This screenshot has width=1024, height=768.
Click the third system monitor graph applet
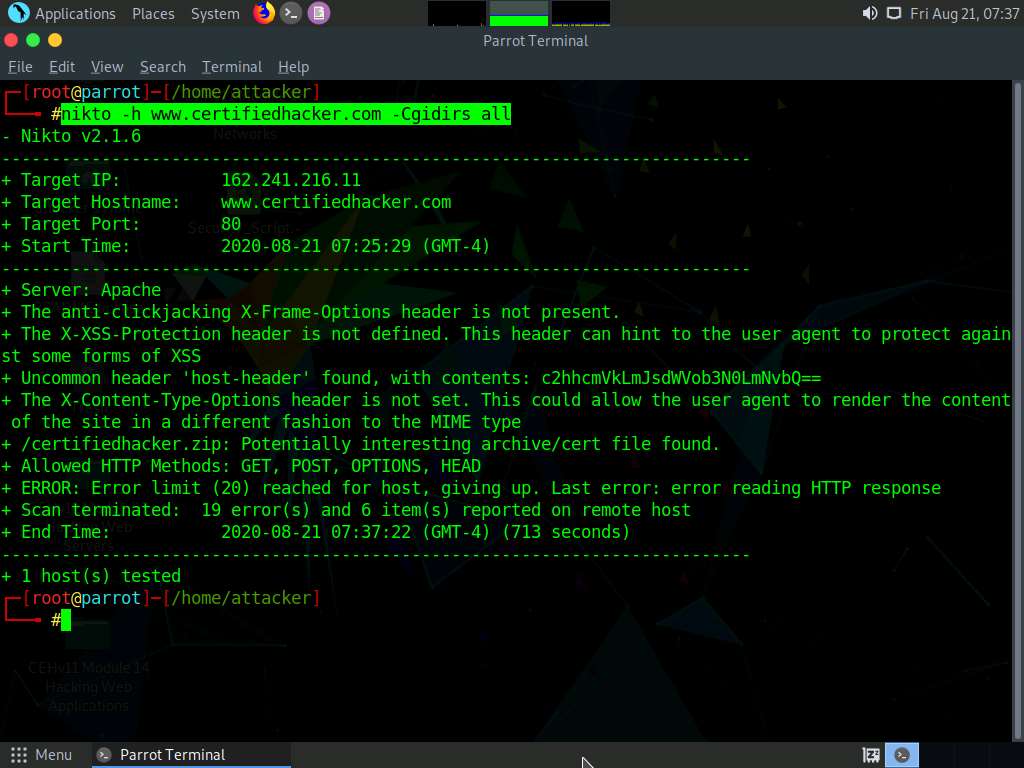581,14
